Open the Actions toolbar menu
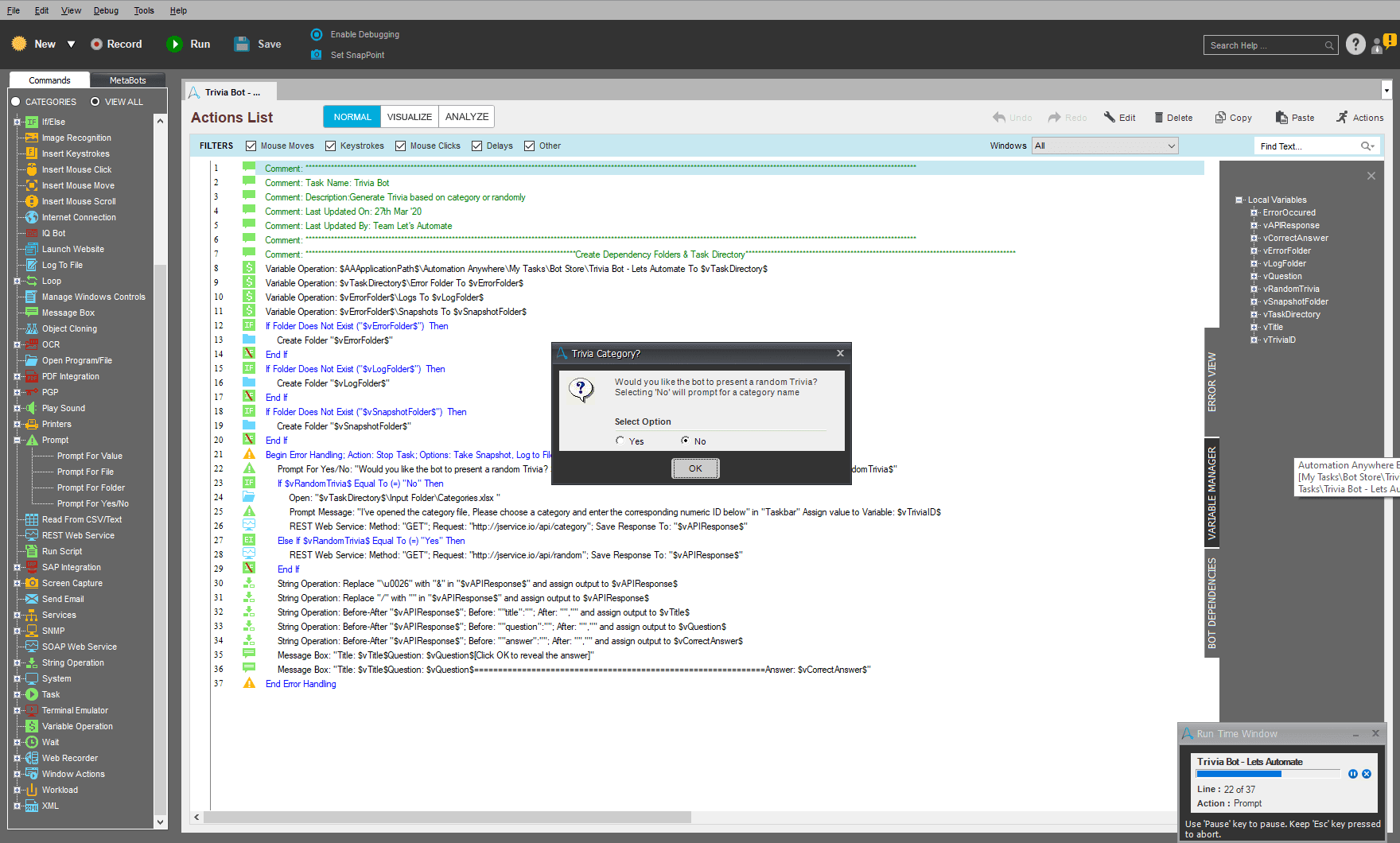 (1359, 118)
